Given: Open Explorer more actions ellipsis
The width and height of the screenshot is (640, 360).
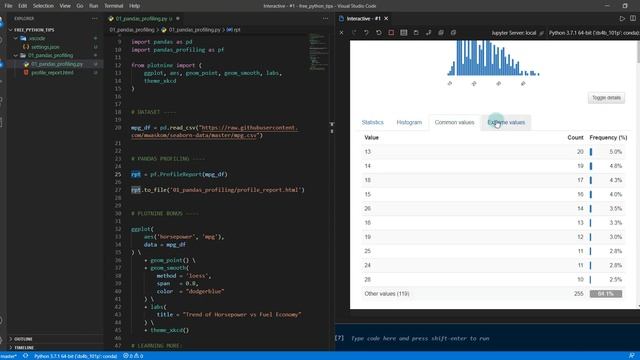Looking at the screenshot, I should 95,18.
